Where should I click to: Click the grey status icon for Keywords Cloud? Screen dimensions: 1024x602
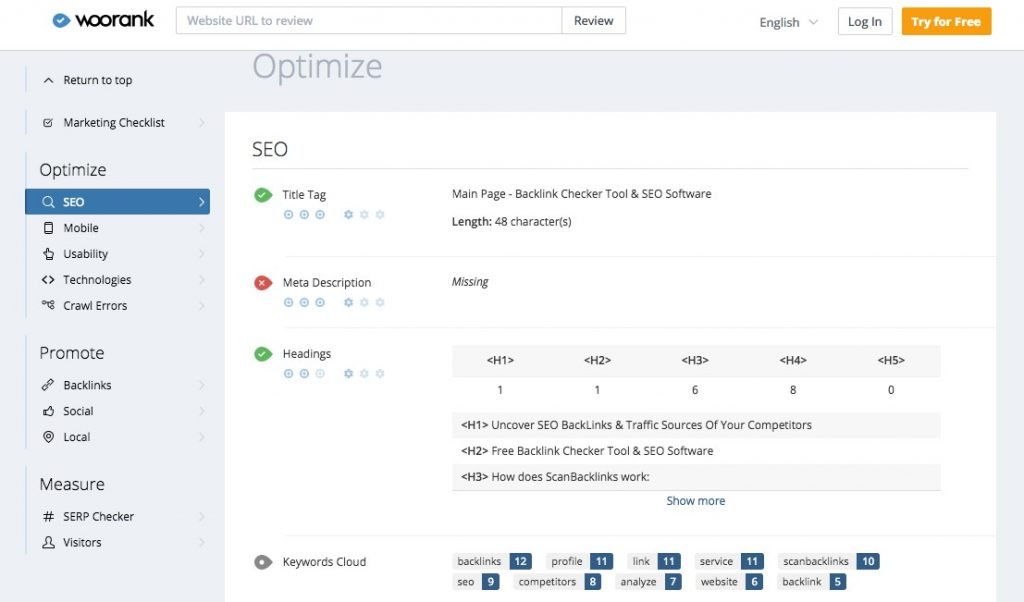263,562
